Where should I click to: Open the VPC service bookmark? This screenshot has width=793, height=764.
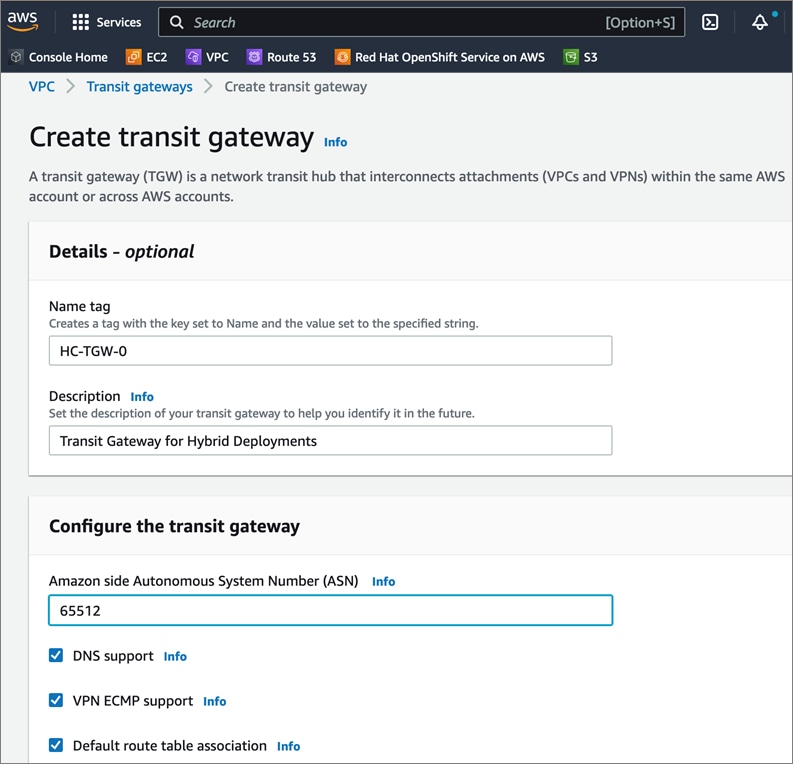pos(207,57)
